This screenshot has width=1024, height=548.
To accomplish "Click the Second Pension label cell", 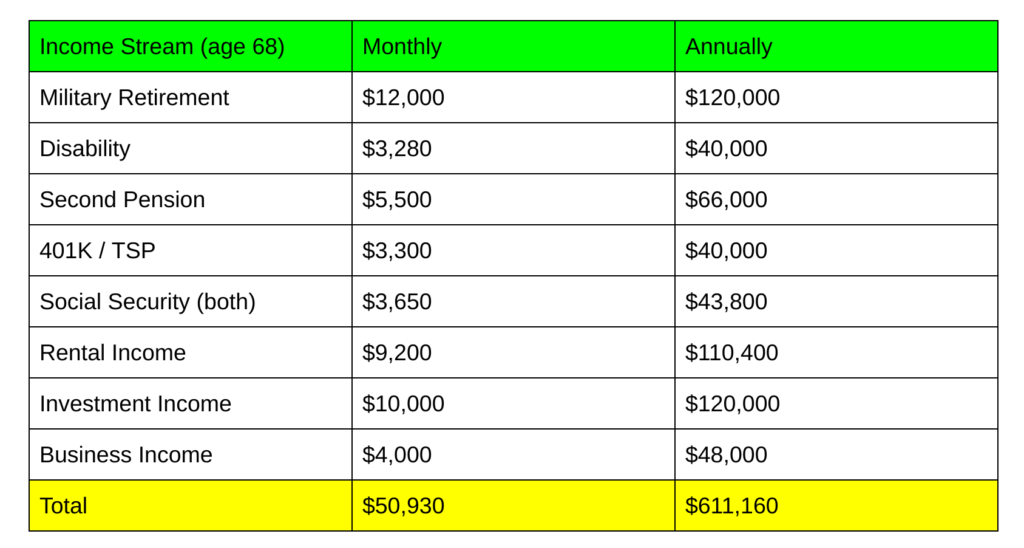I will click(122, 200).
